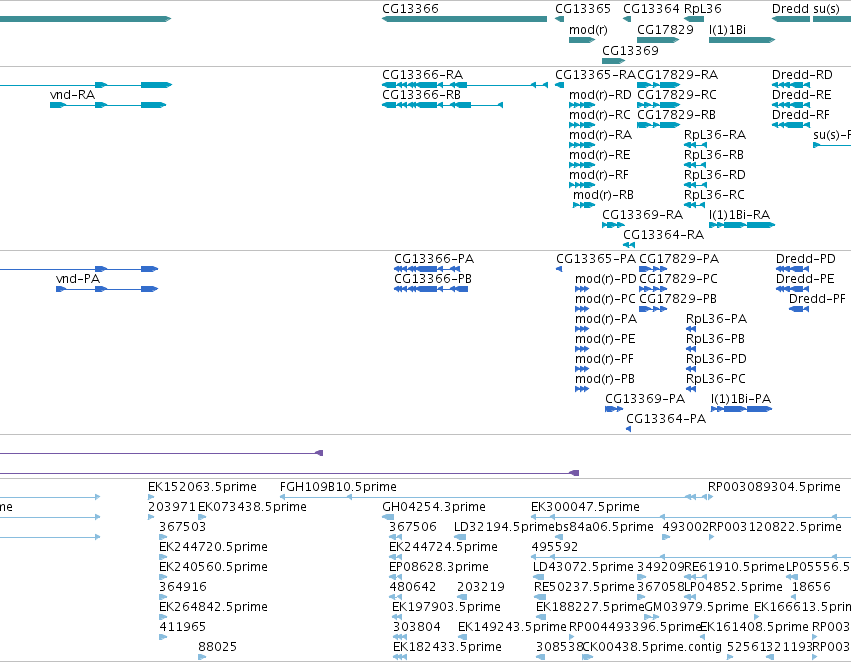Viewport: 851px width, 662px height.
Task: Click the EK244720.5prime EST label
Action: [213, 547]
